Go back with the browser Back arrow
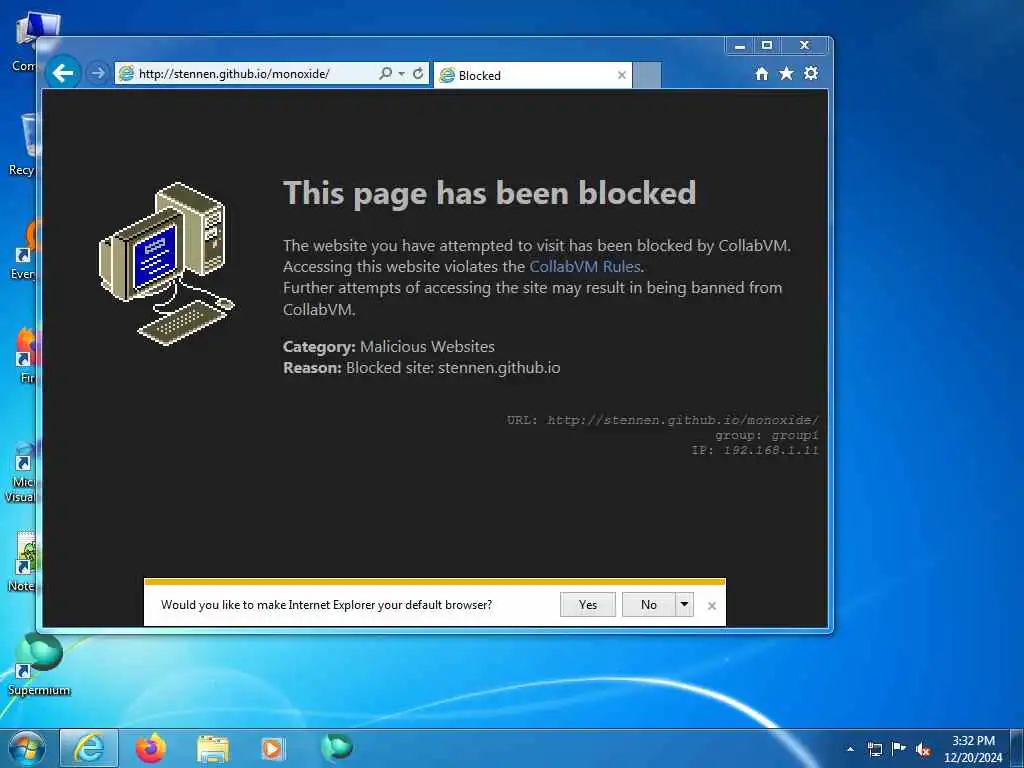Screen dimensions: 1024x768 63,73
